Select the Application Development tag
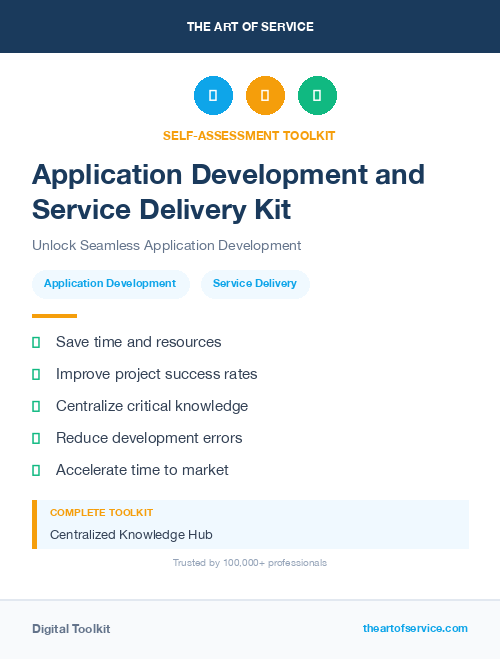500x659 pixels. [111, 284]
